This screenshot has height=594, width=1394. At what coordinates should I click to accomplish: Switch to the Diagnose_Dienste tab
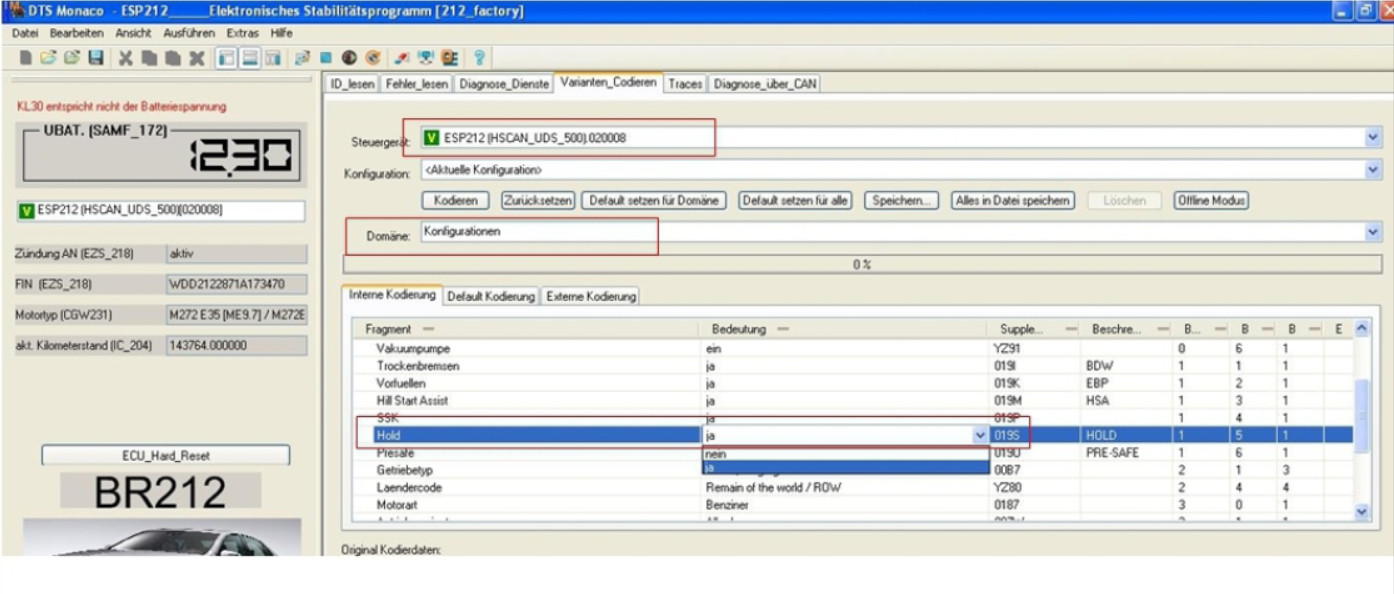(505, 84)
